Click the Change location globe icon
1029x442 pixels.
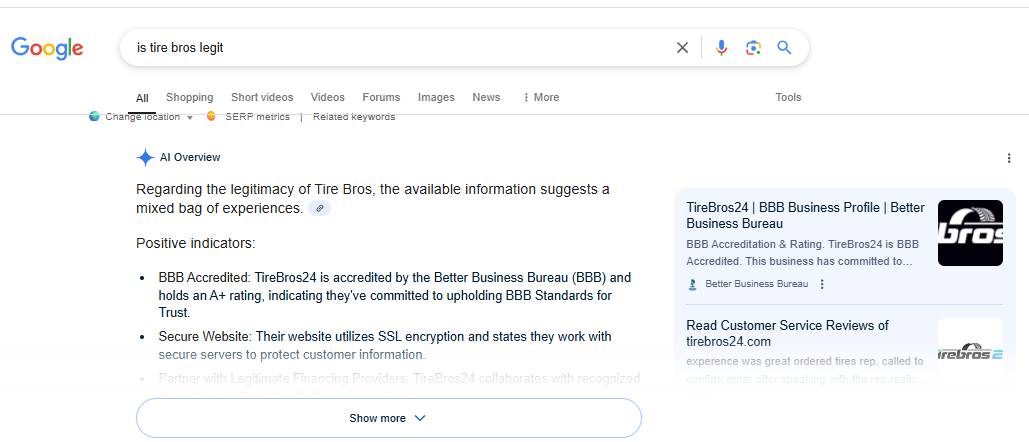pos(94,117)
